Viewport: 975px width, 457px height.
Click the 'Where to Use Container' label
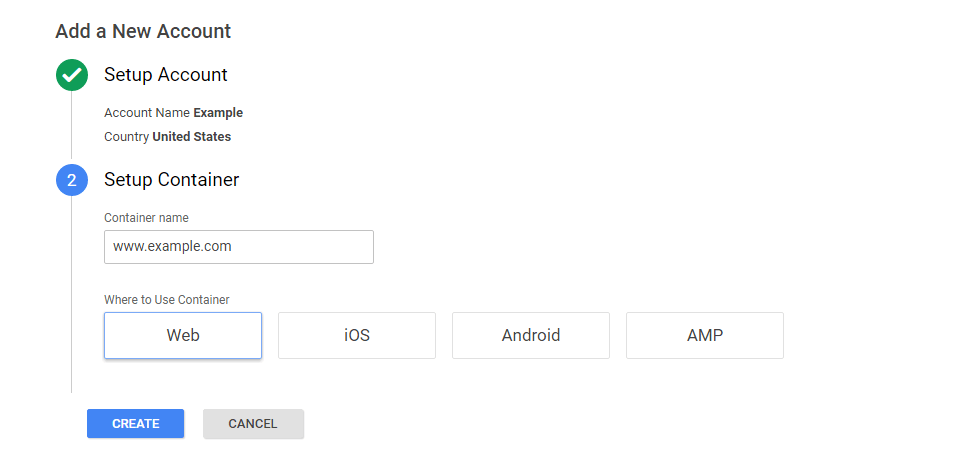(x=167, y=300)
